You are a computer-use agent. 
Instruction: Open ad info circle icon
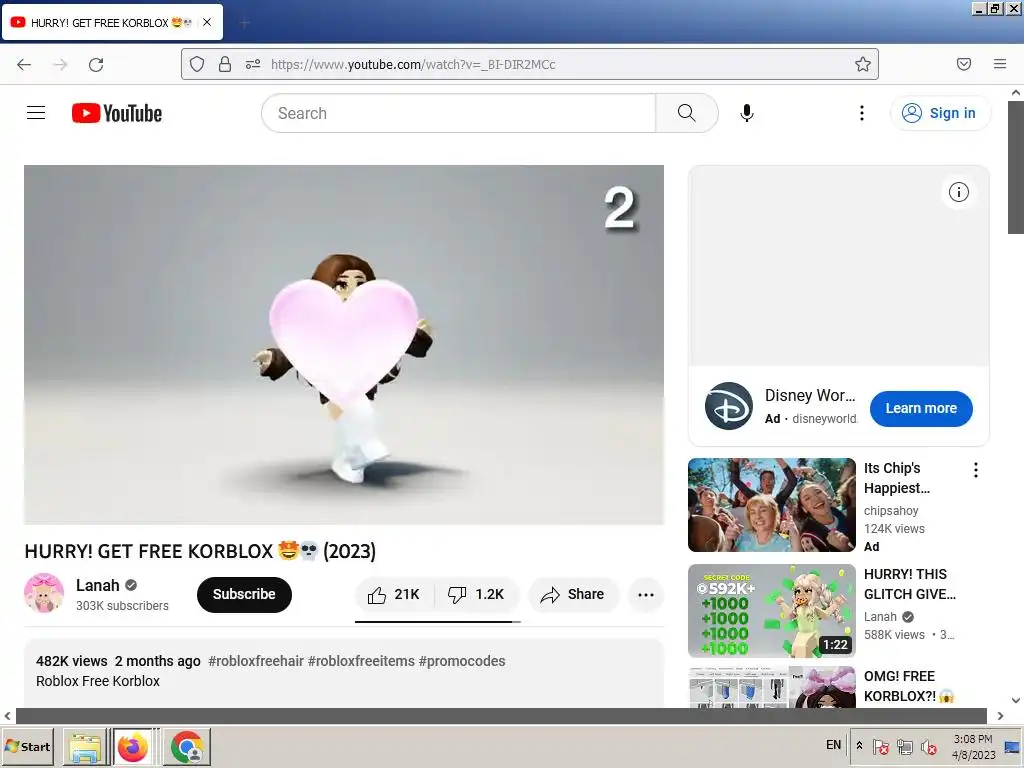click(x=958, y=192)
